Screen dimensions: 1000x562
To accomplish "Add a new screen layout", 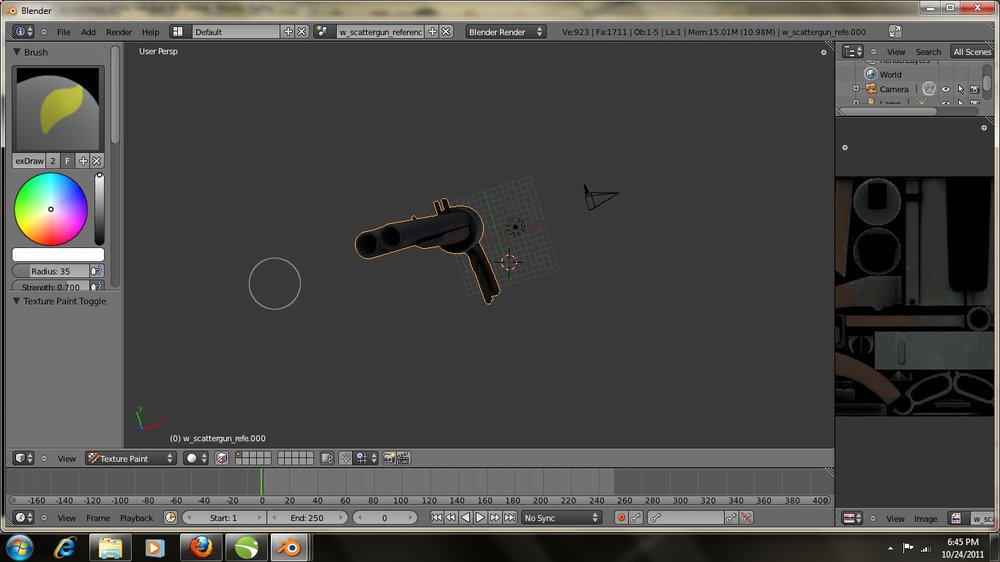I will click(x=288, y=32).
